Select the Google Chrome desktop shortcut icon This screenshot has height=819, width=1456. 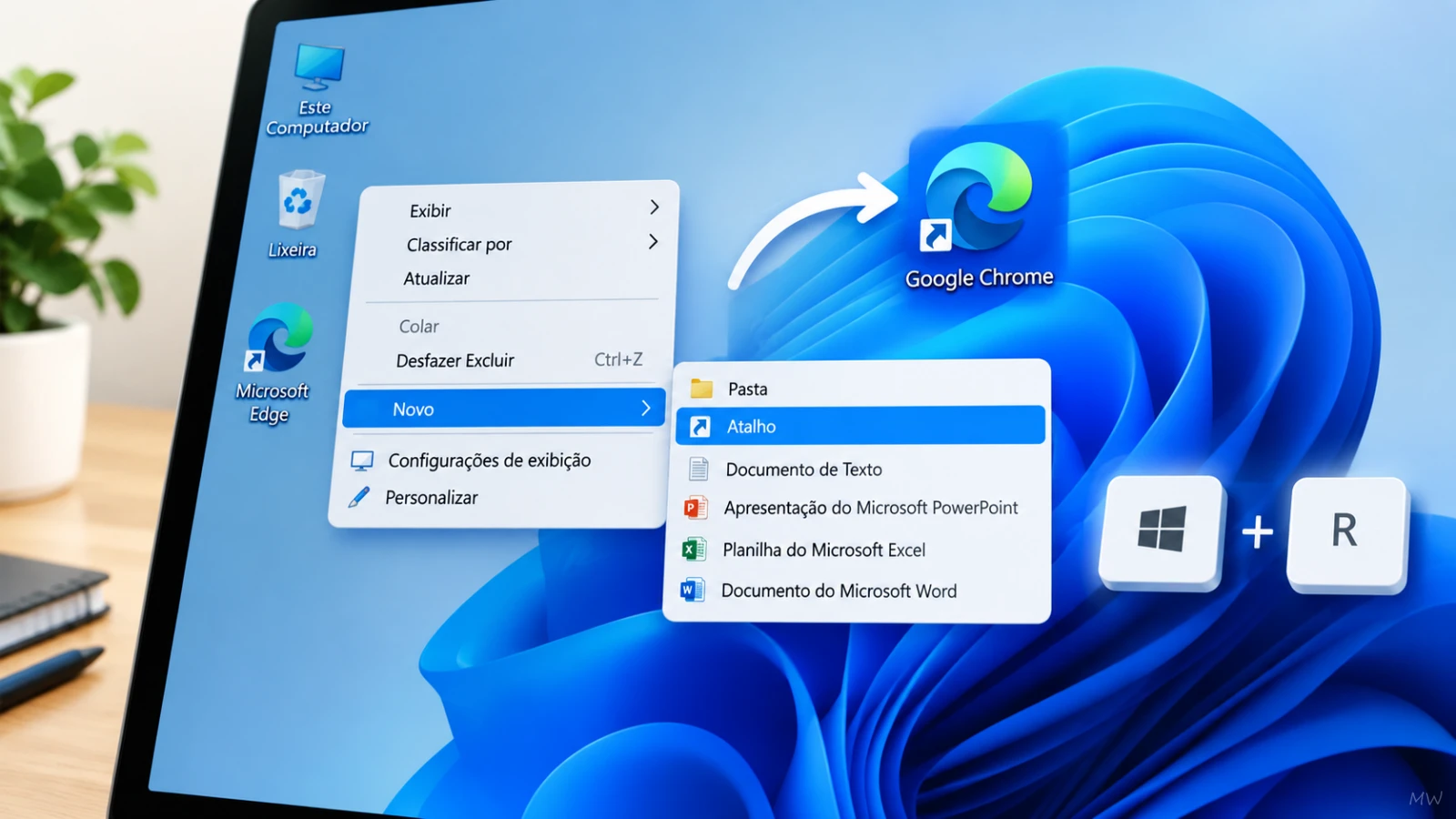[978, 197]
